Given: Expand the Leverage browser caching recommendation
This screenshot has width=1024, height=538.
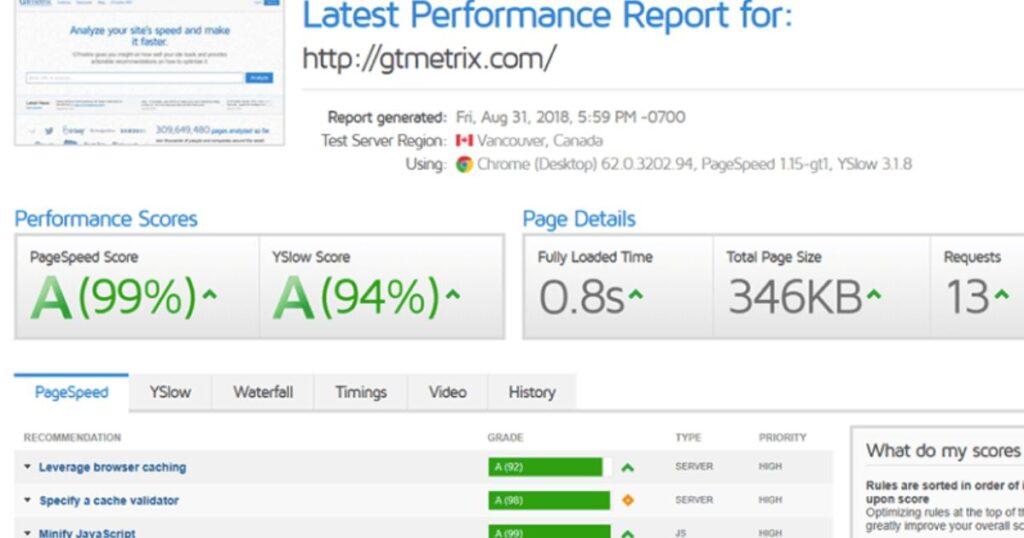Looking at the screenshot, I should coord(28,467).
